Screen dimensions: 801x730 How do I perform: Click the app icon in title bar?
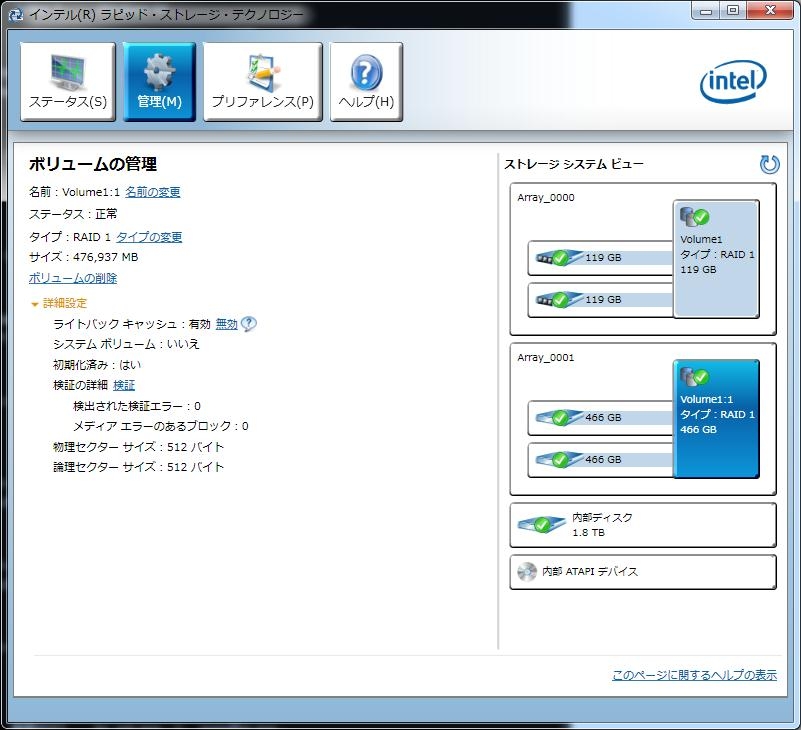(x=16, y=14)
